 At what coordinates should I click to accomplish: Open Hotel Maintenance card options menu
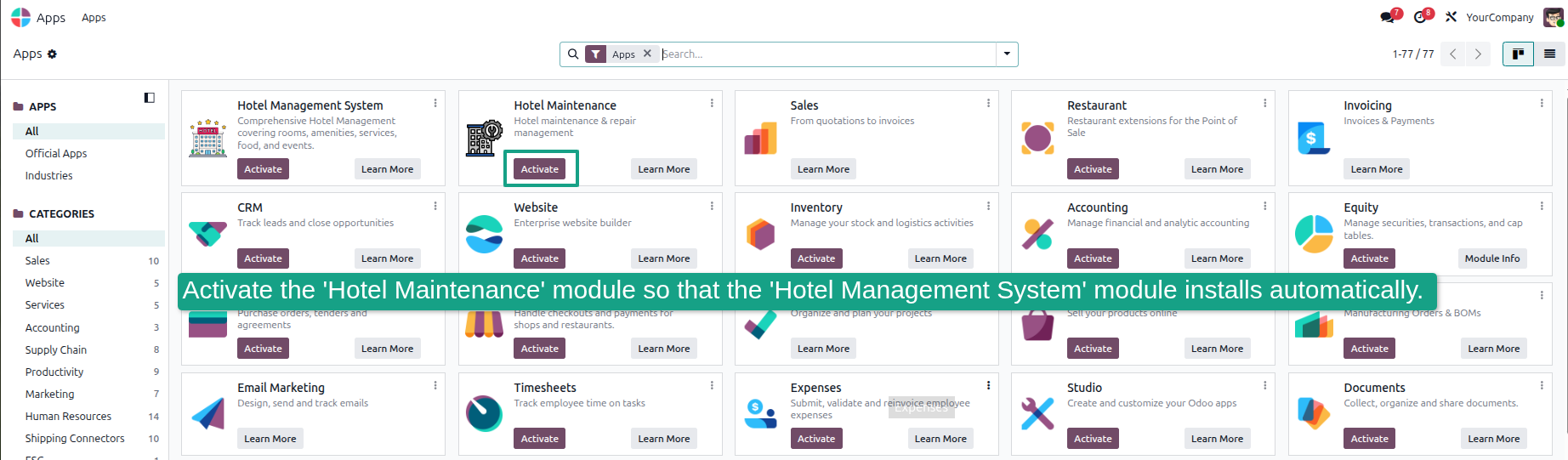(x=712, y=103)
